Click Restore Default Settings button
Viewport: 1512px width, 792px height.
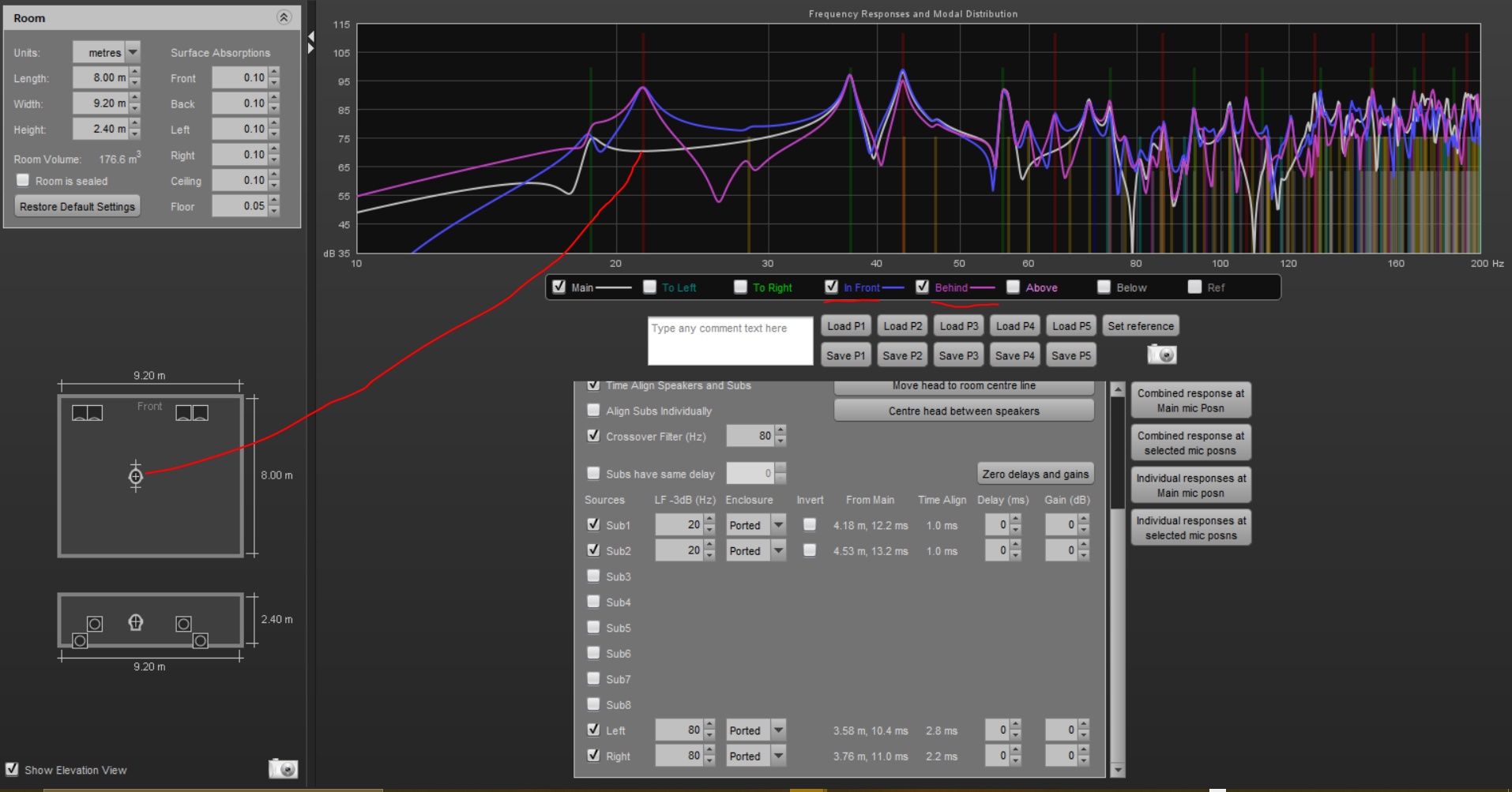click(x=77, y=207)
